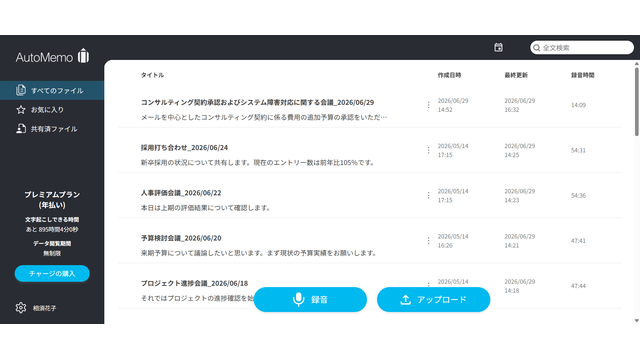
Task: Click preview text starting 新卒採用の状況
Action: pos(258,162)
